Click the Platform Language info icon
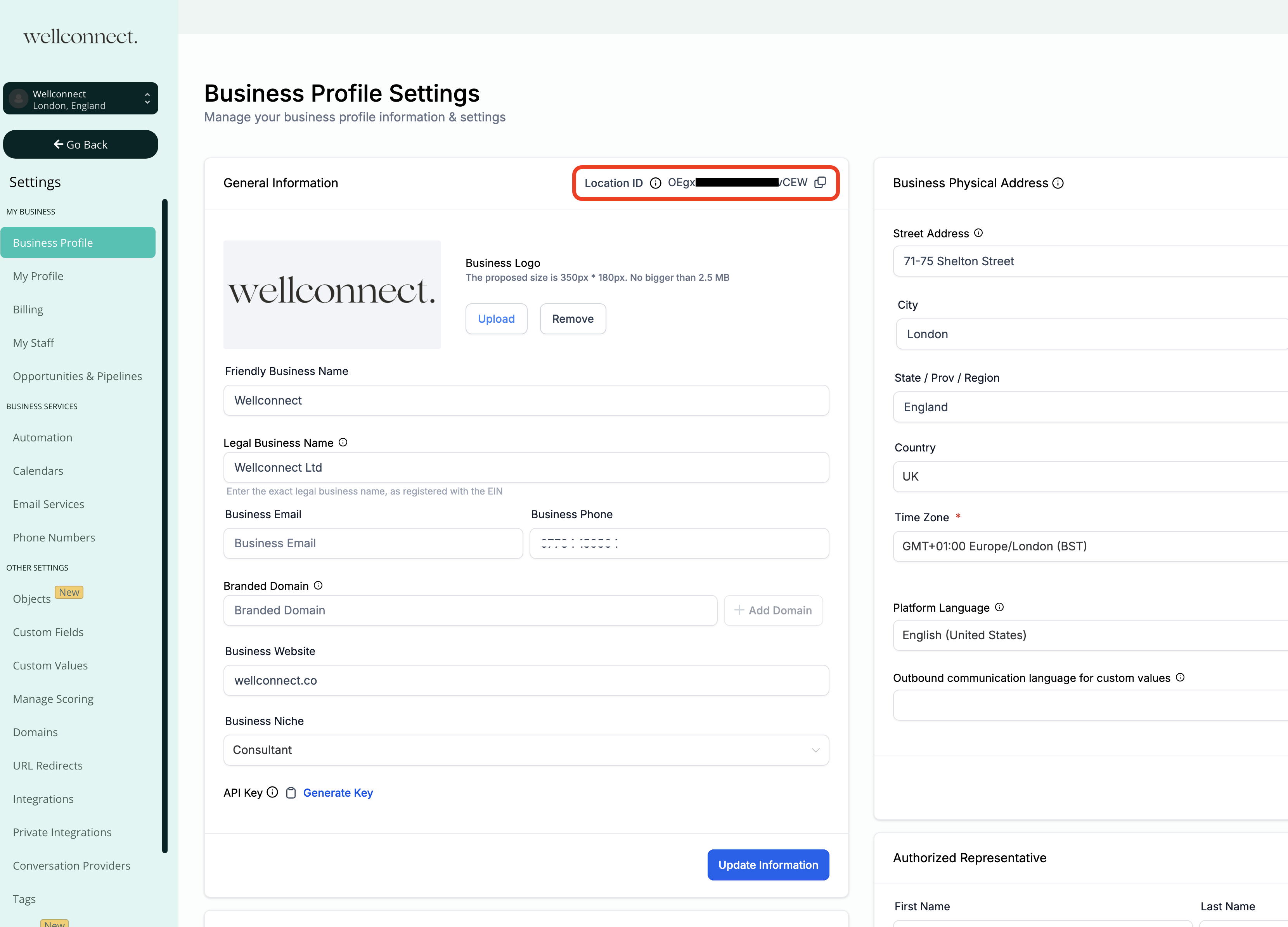1288x927 pixels. coord(999,607)
